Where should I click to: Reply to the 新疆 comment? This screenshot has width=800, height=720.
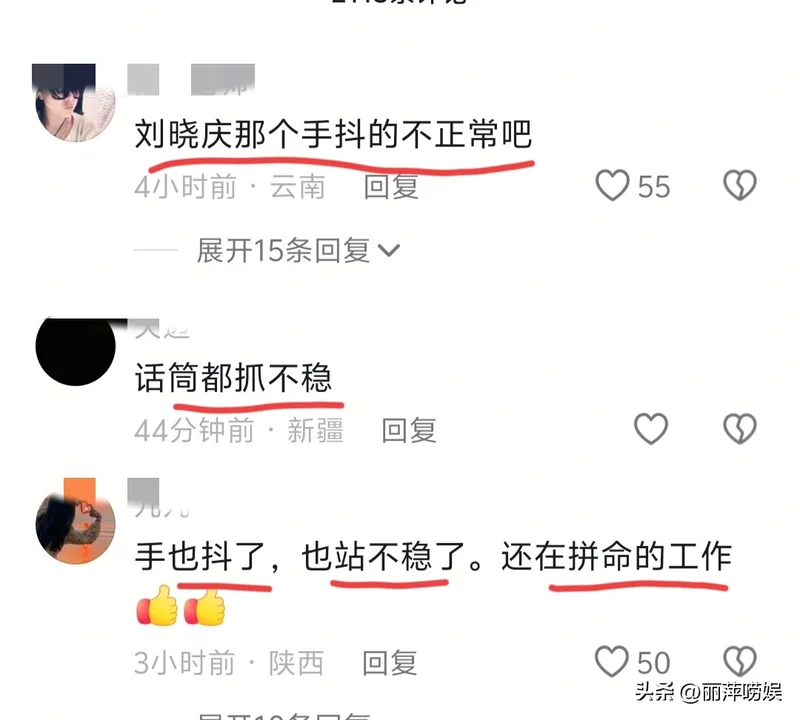point(409,430)
